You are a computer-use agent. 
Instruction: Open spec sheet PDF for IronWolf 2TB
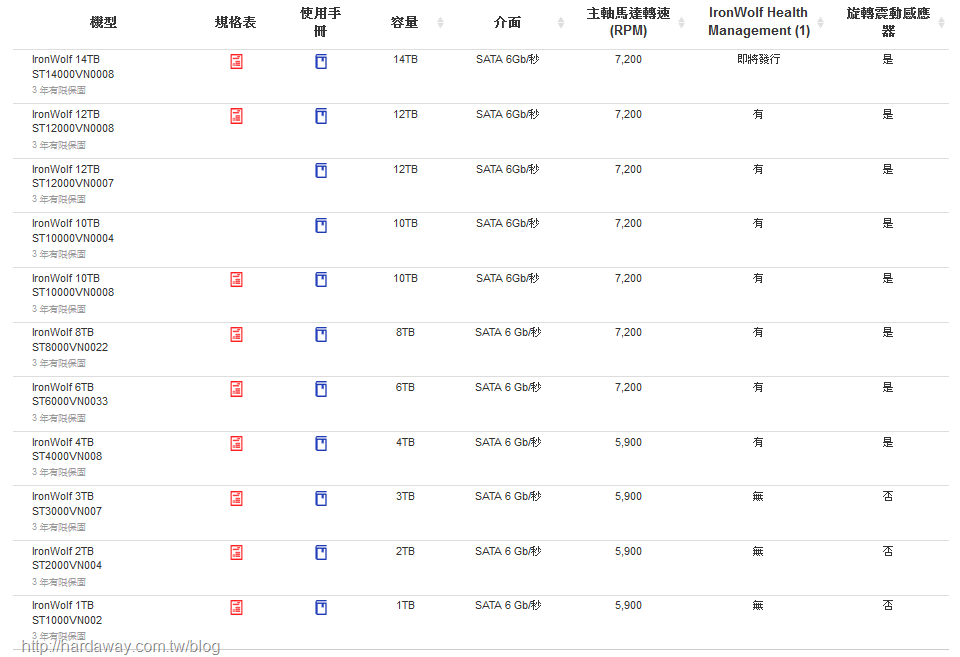pos(236,552)
